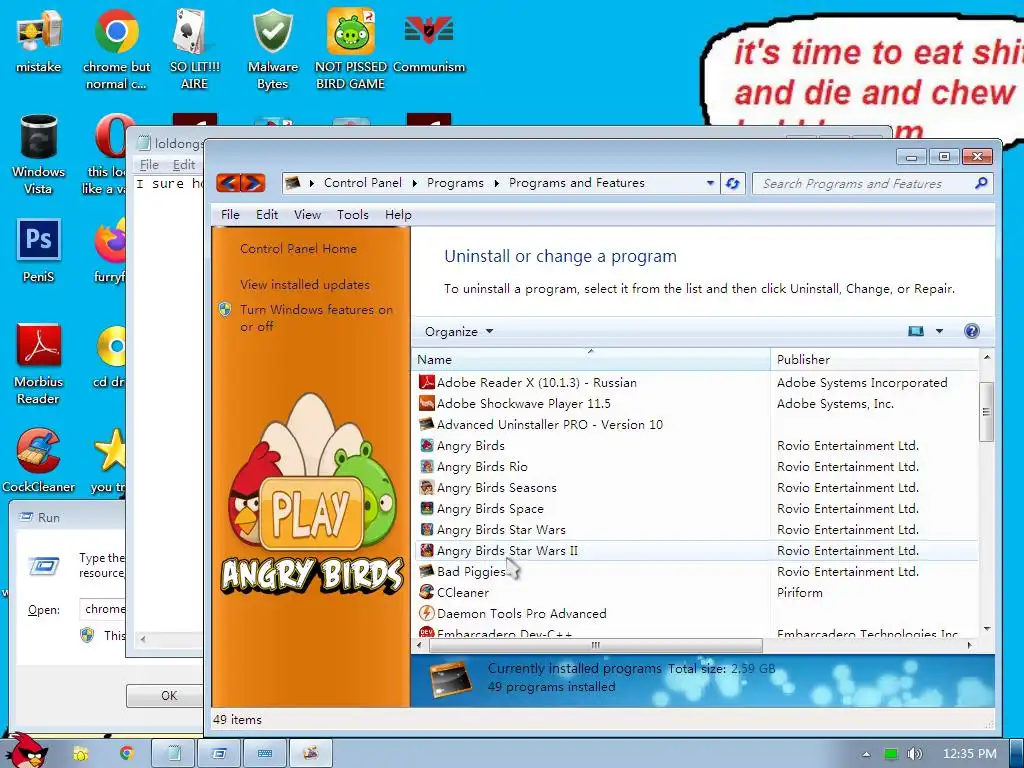Expand the arrow after Programs breadcrumb

pos(496,184)
